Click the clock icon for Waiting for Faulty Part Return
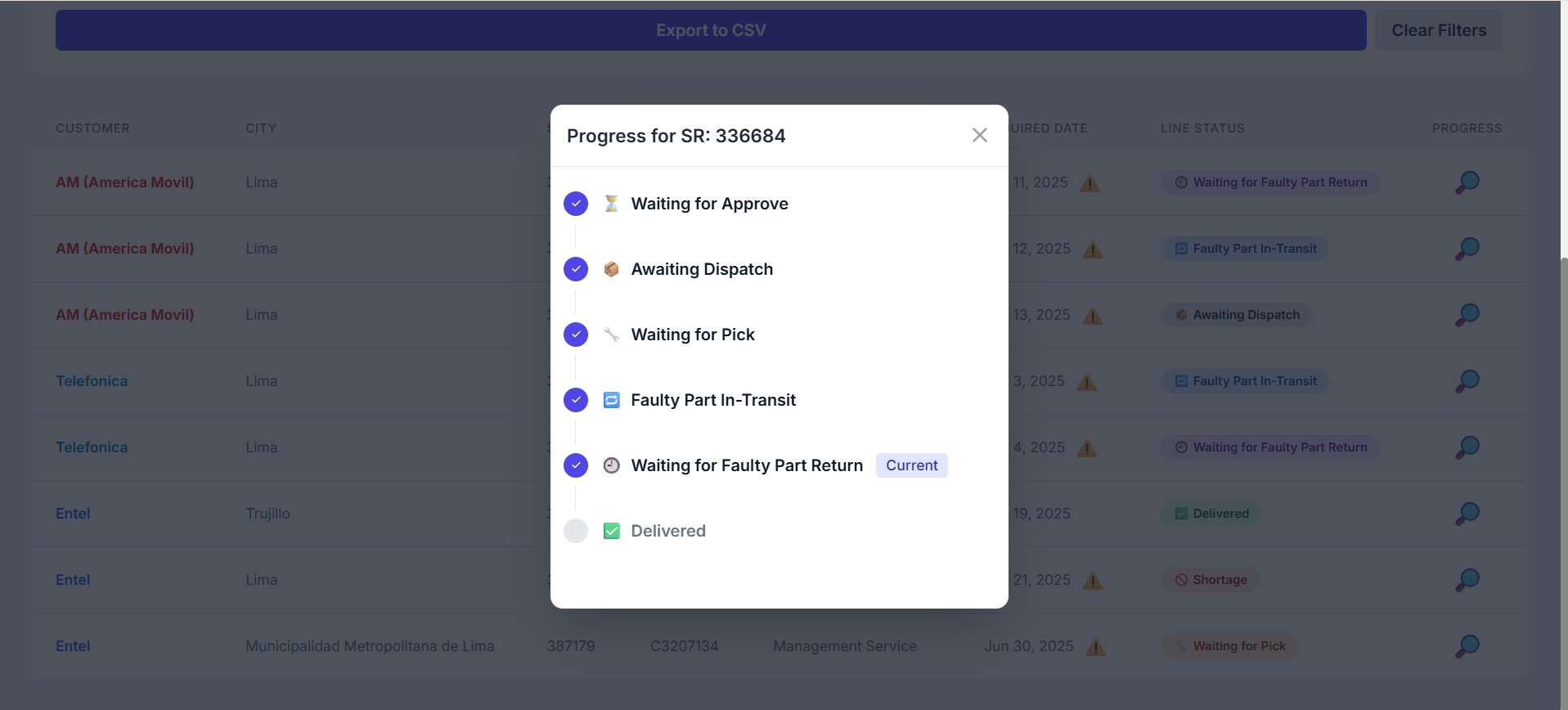The height and width of the screenshot is (710, 1568). coord(611,465)
